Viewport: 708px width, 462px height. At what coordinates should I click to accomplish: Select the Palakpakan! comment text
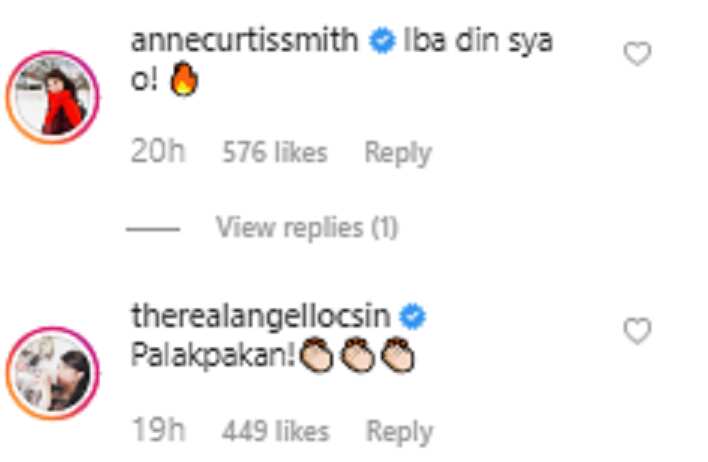pyautogui.click(x=214, y=356)
